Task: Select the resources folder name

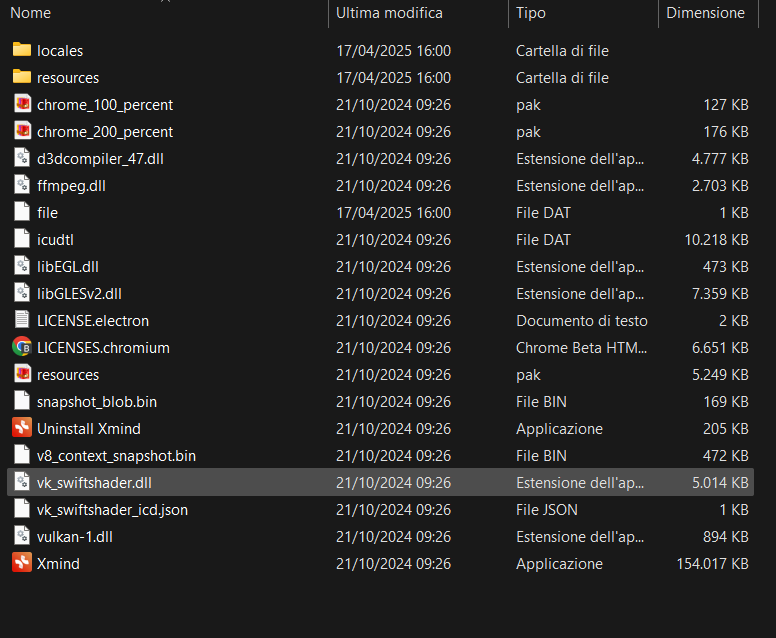Action: [68, 78]
